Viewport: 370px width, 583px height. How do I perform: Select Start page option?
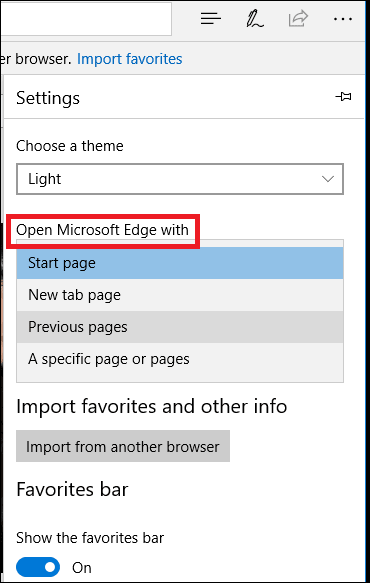point(180,263)
